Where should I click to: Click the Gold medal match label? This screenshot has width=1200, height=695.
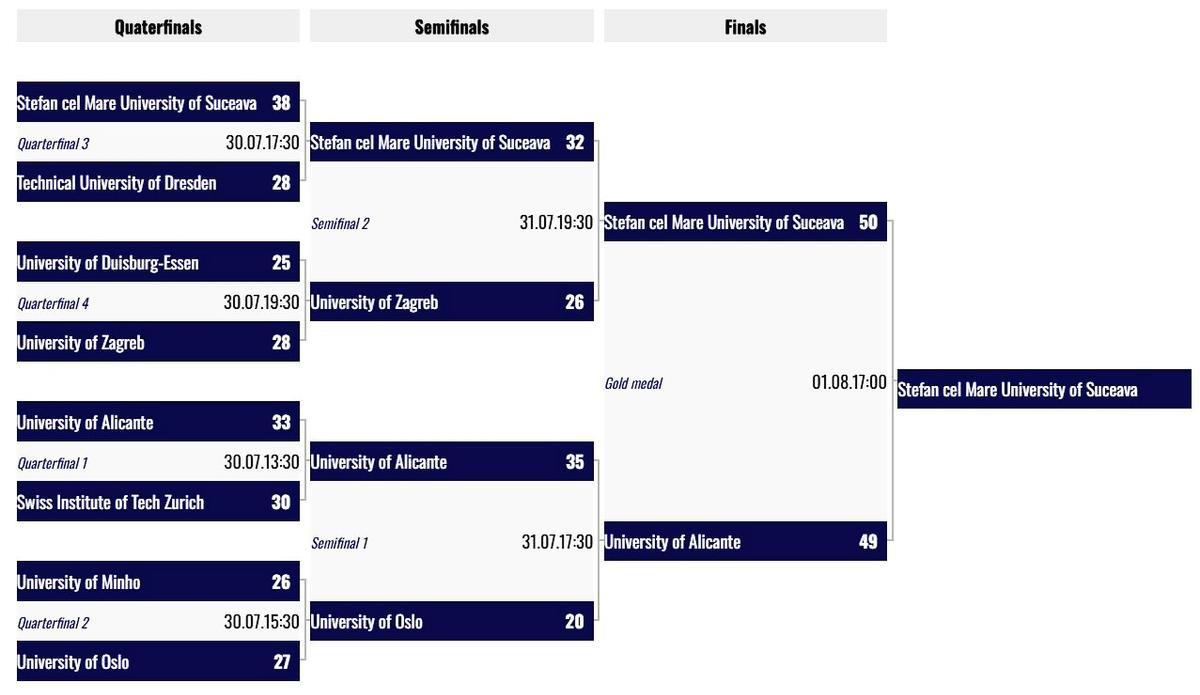[633, 384]
